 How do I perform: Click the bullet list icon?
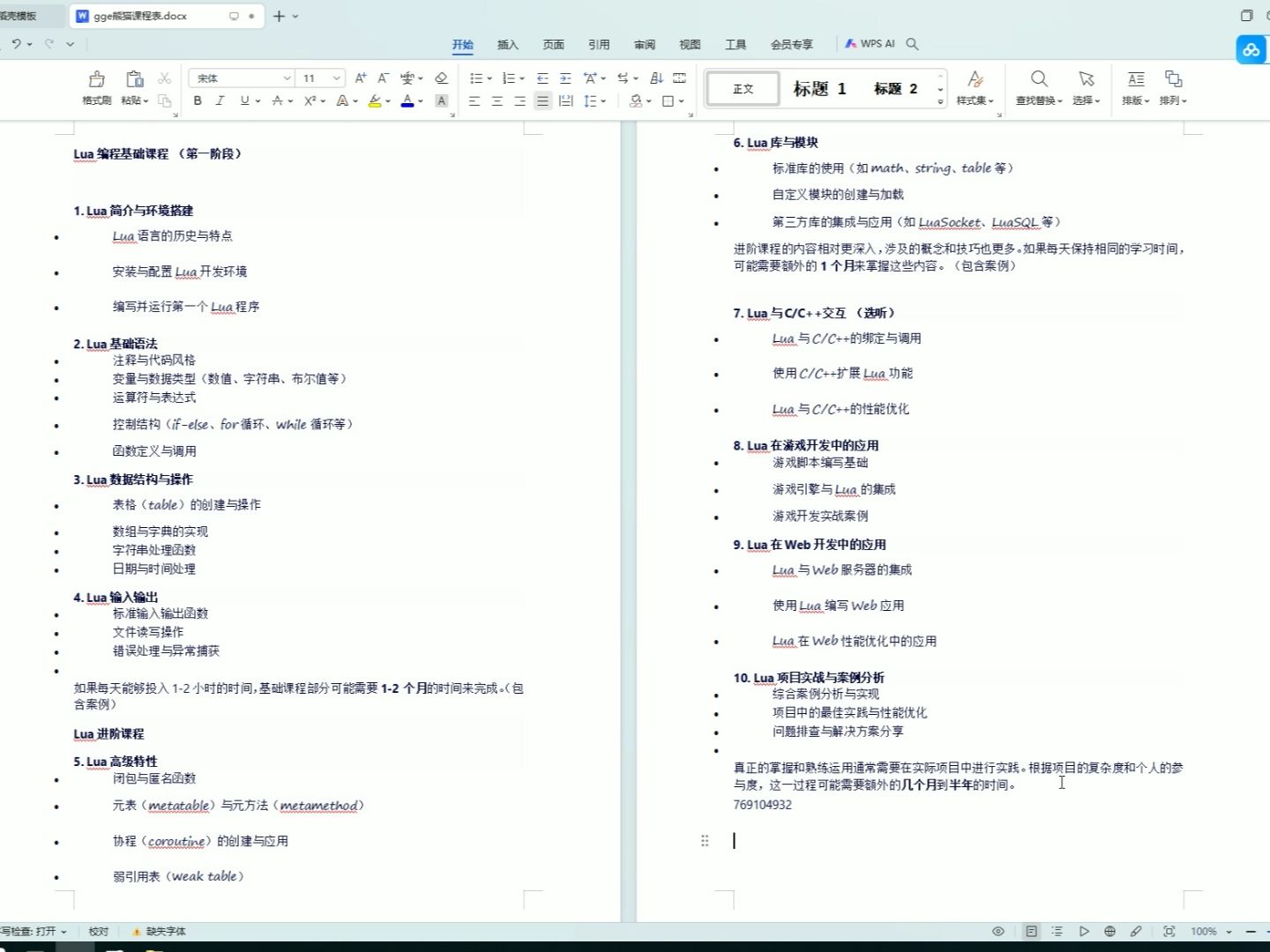476,78
